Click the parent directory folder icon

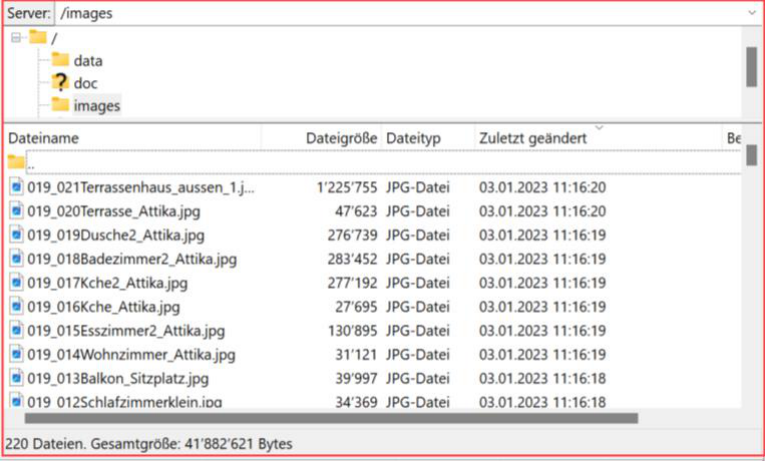coord(16,161)
